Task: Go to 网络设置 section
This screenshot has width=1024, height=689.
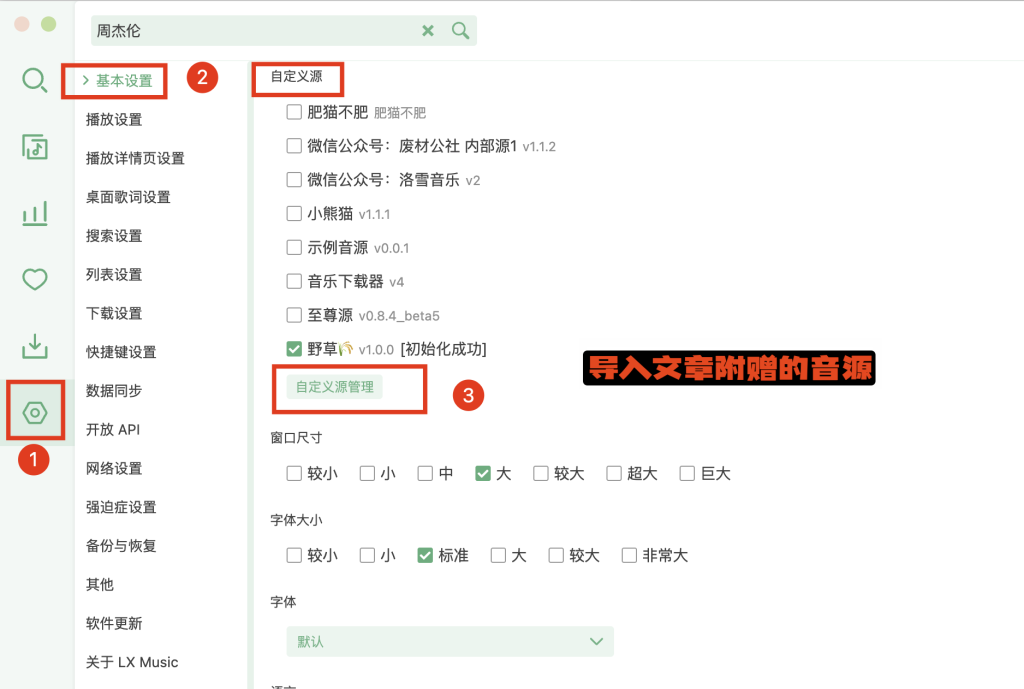Action: tap(114, 468)
